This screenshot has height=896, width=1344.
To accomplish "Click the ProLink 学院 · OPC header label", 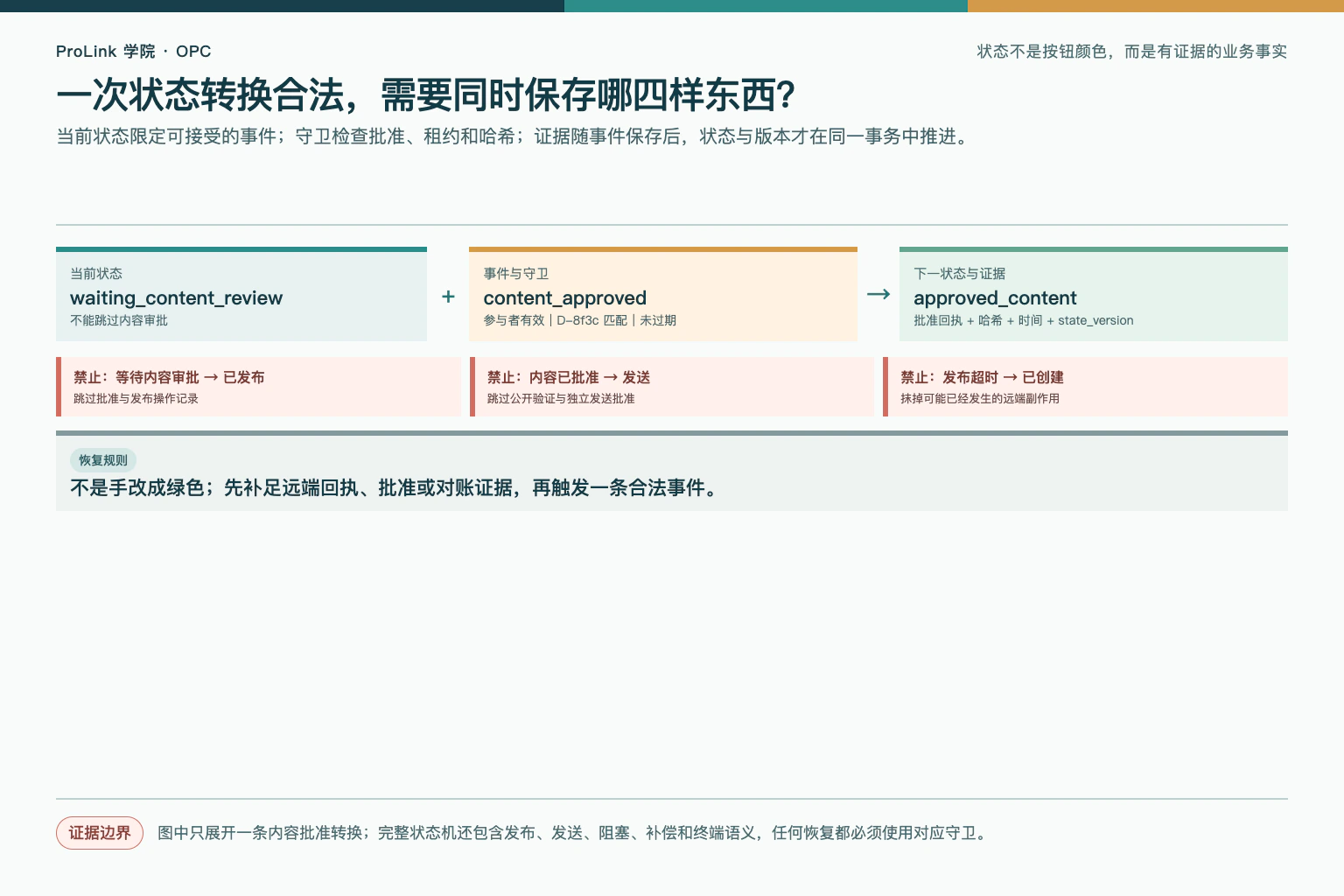I will click(x=133, y=52).
